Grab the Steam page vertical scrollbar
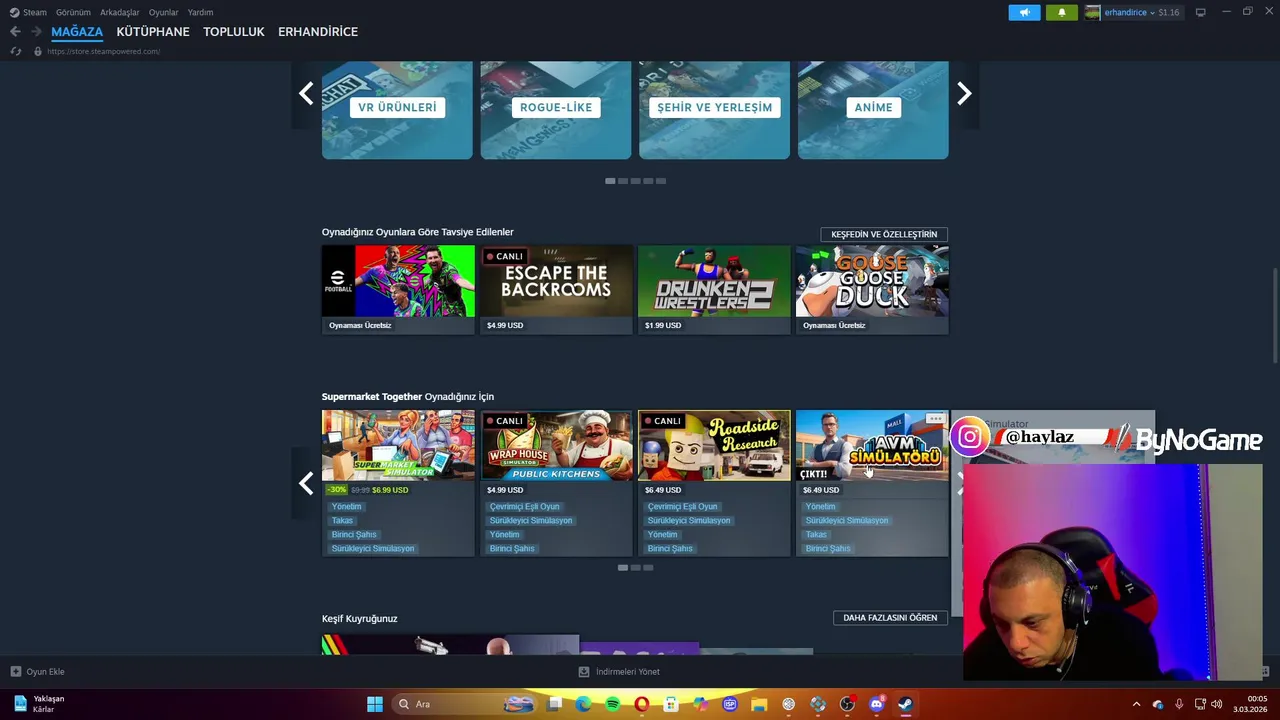This screenshot has height=720, width=1280. 1274,316
